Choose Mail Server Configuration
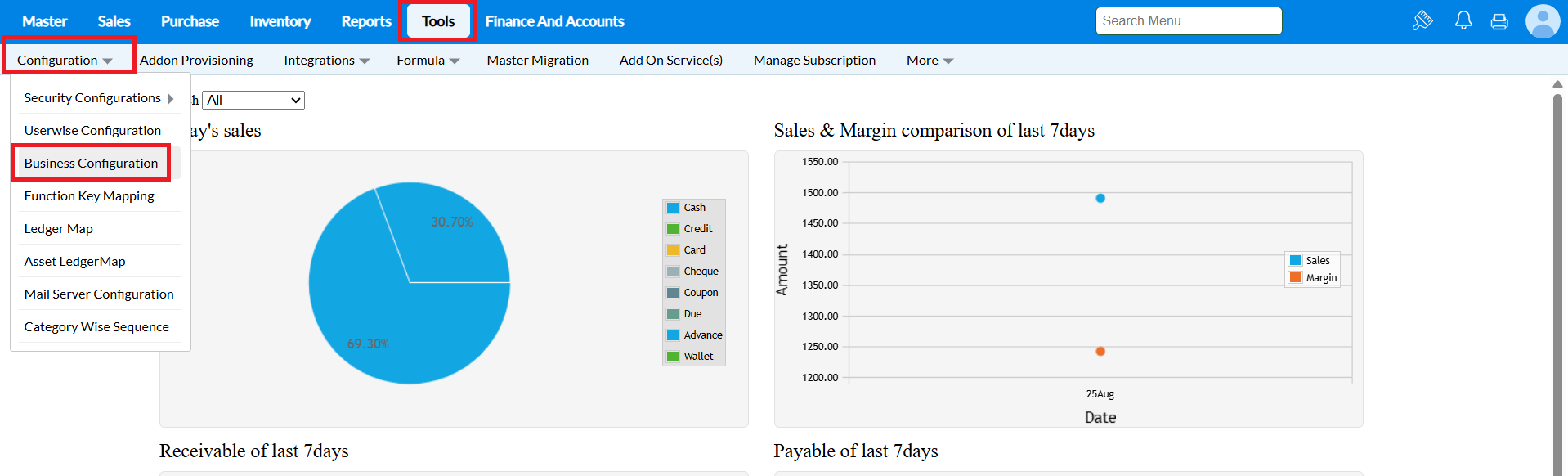 click(99, 294)
